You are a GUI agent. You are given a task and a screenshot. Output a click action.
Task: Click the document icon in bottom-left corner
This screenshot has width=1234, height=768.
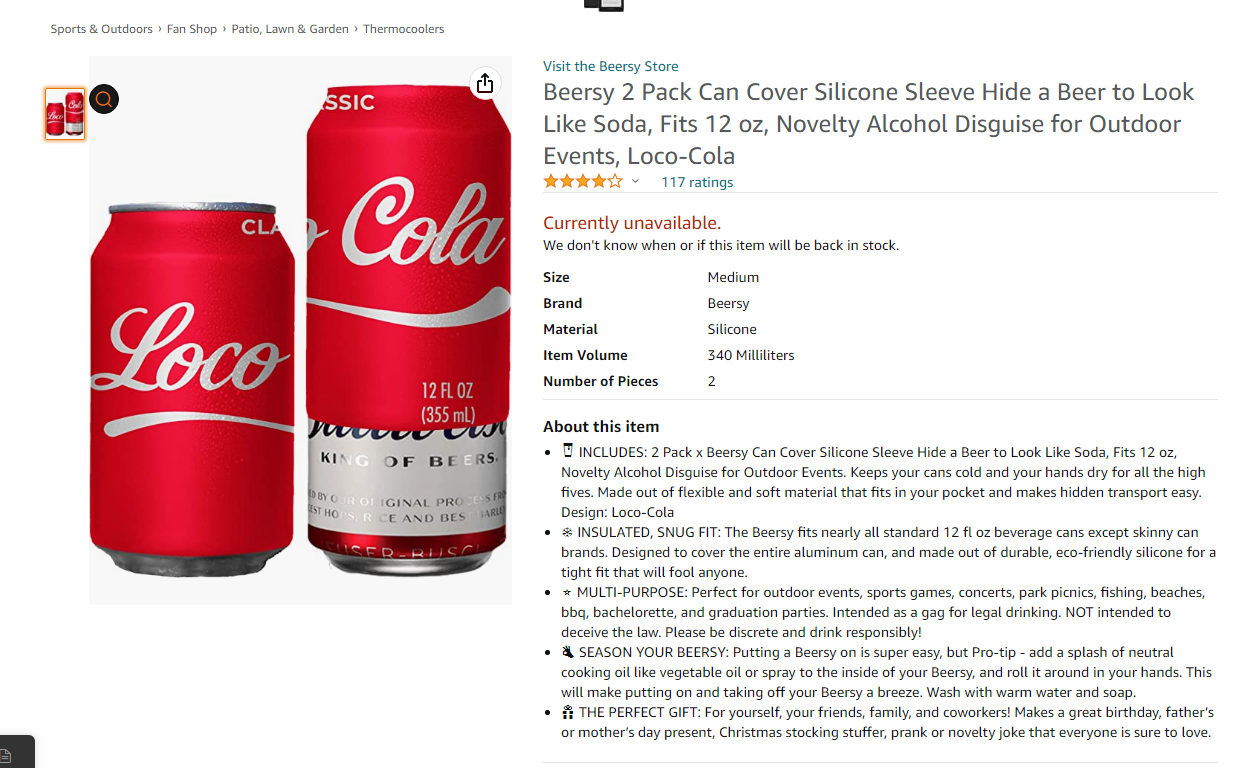(6, 755)
